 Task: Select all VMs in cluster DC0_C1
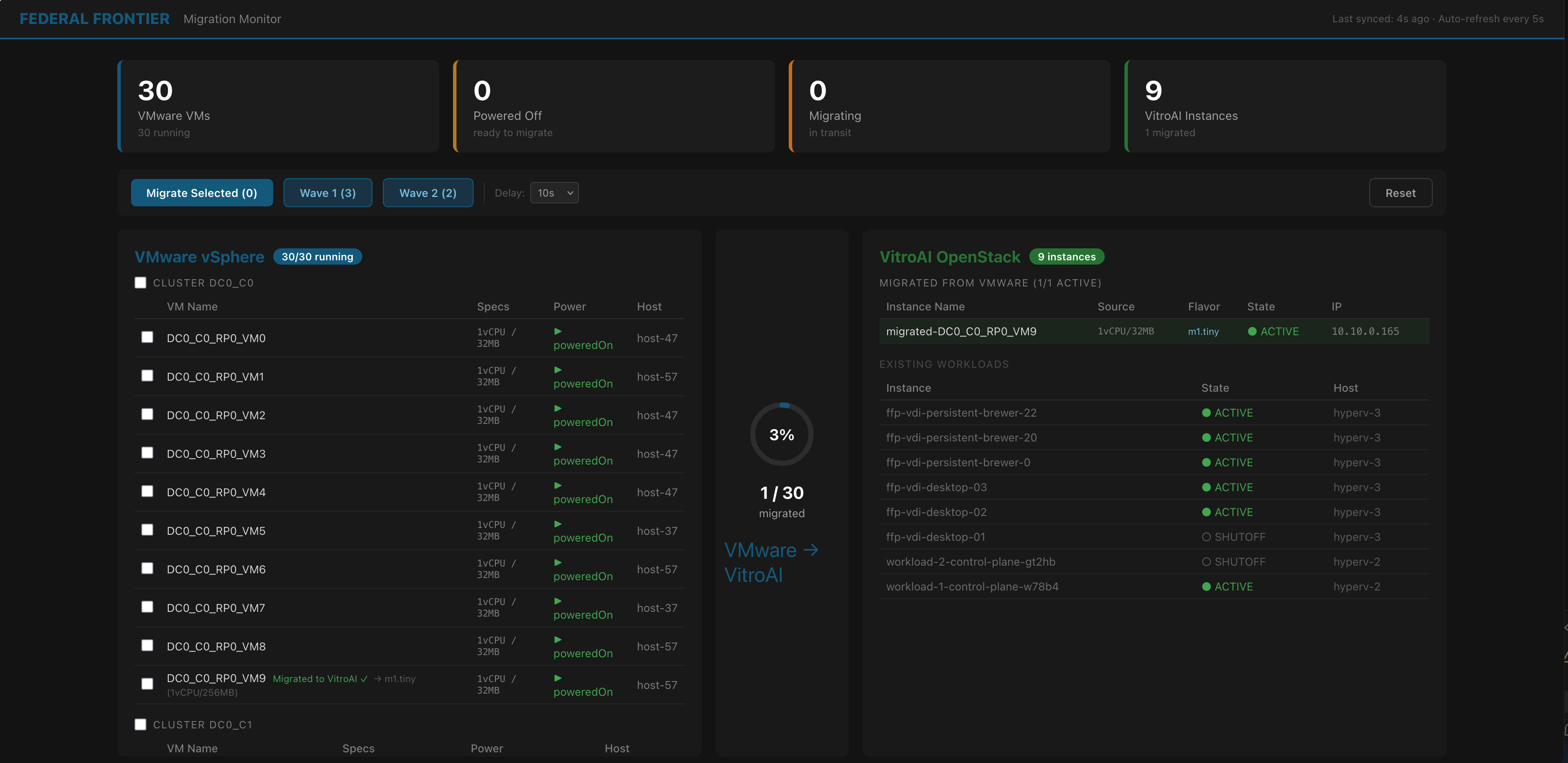[x=140, y=724]
